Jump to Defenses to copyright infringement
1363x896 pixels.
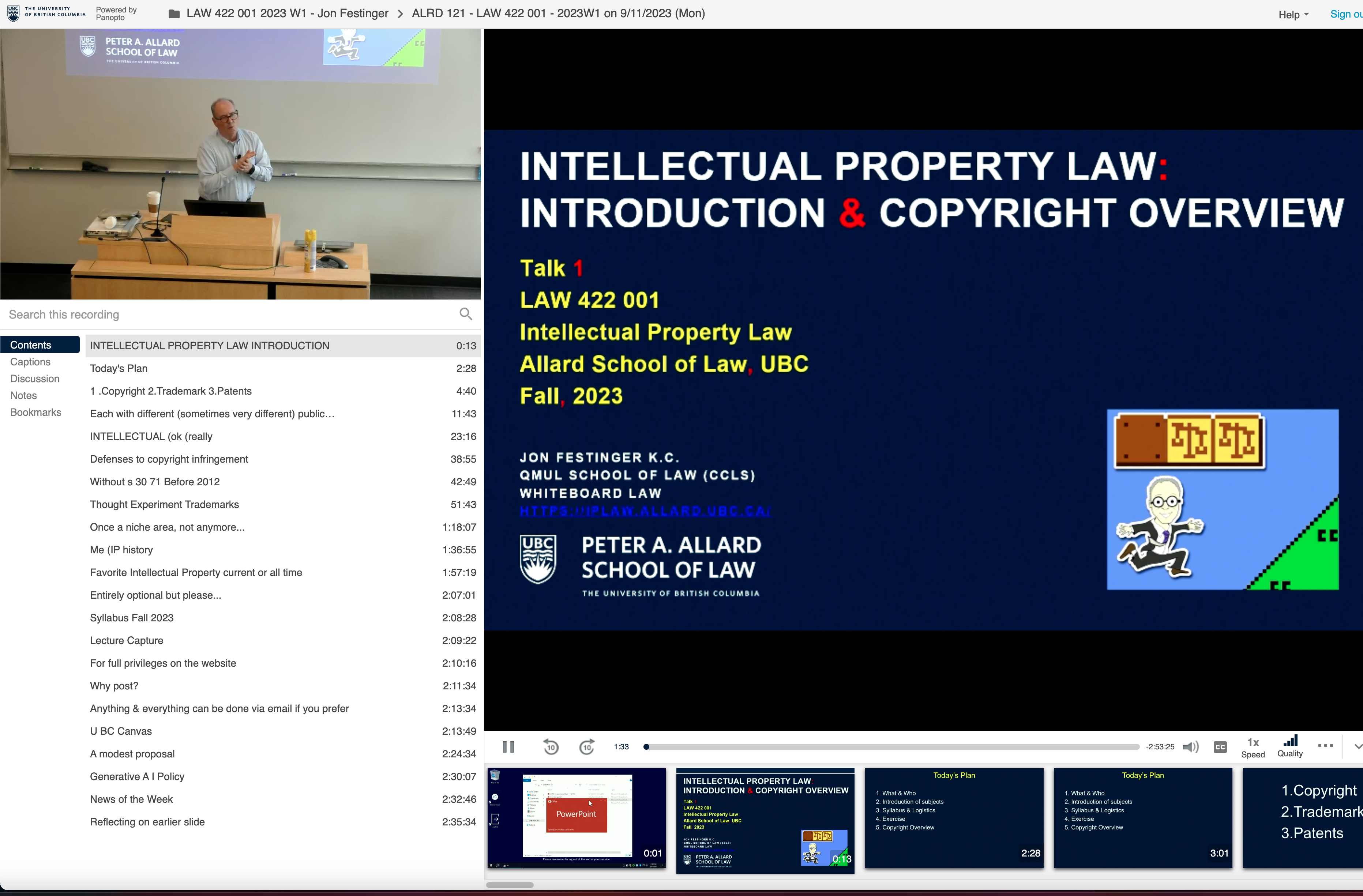click(x=283, y=459)
